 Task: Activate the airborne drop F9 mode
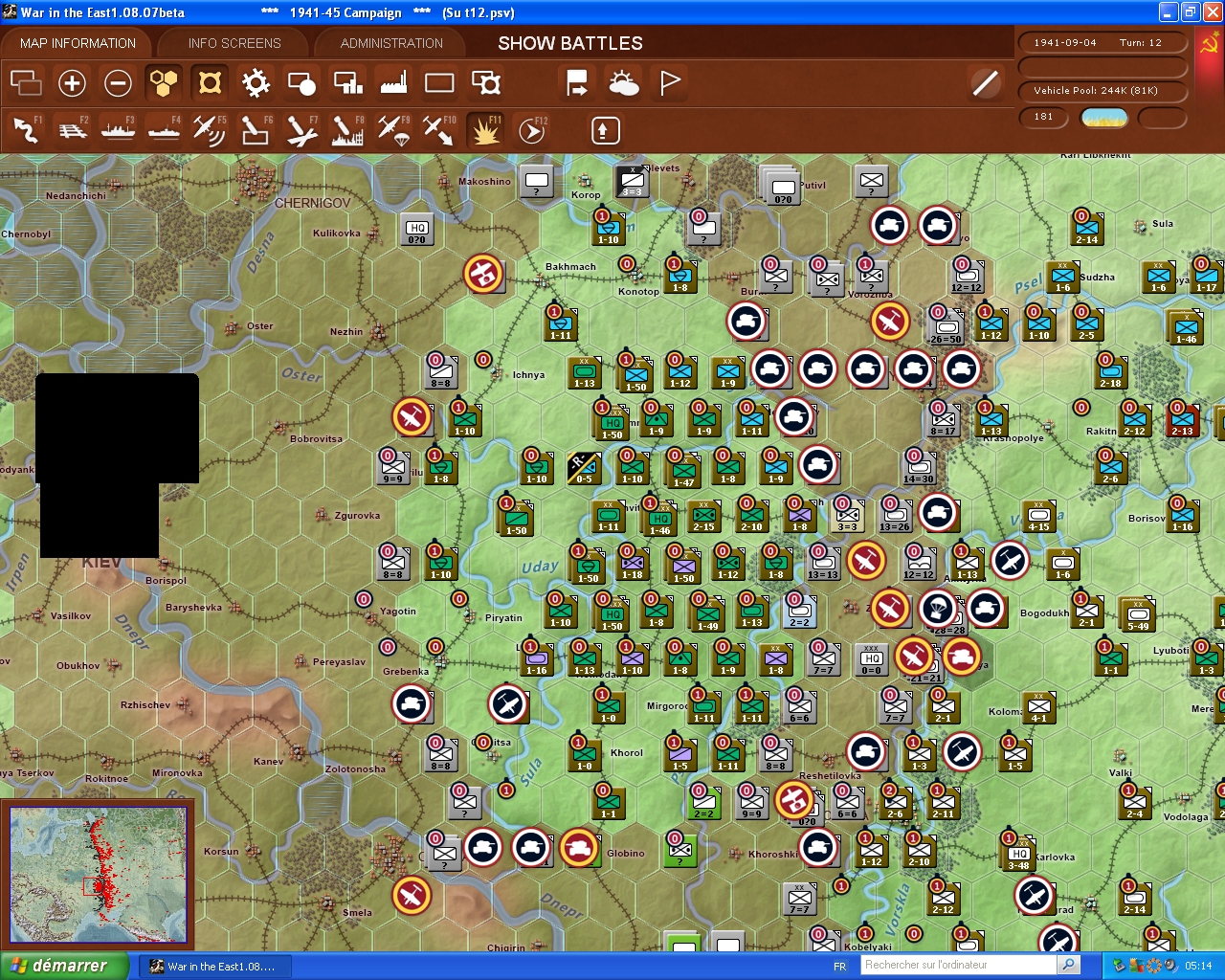tap(392, 129)
